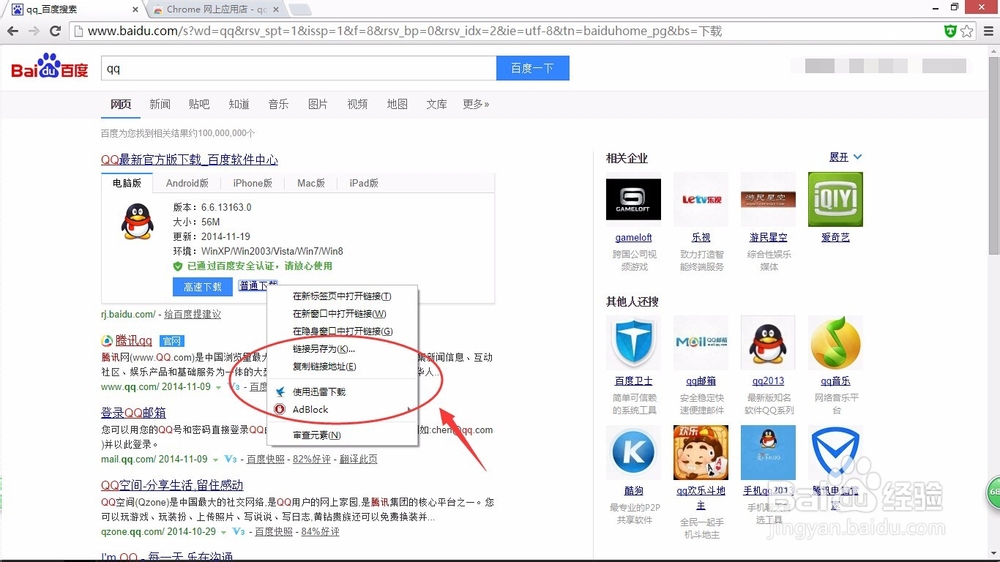Choose 在新标签页中打开链接 from context menu
The height and width of the screenshot is (562, 1000).
[342, 296]
